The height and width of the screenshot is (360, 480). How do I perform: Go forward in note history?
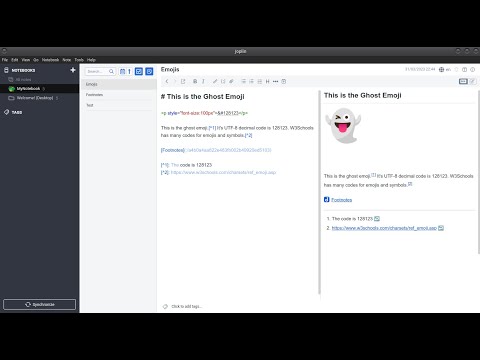[x=174, y=81]
